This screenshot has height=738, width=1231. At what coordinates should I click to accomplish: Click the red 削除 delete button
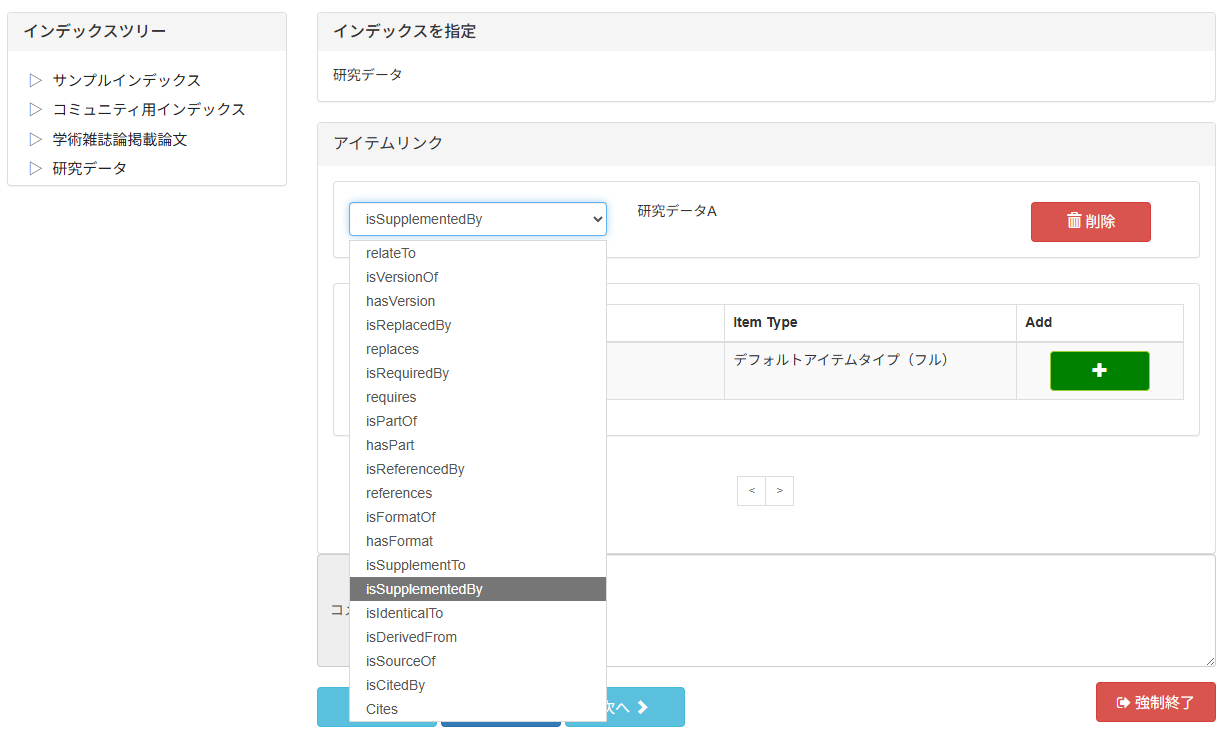click(1090, 222)
